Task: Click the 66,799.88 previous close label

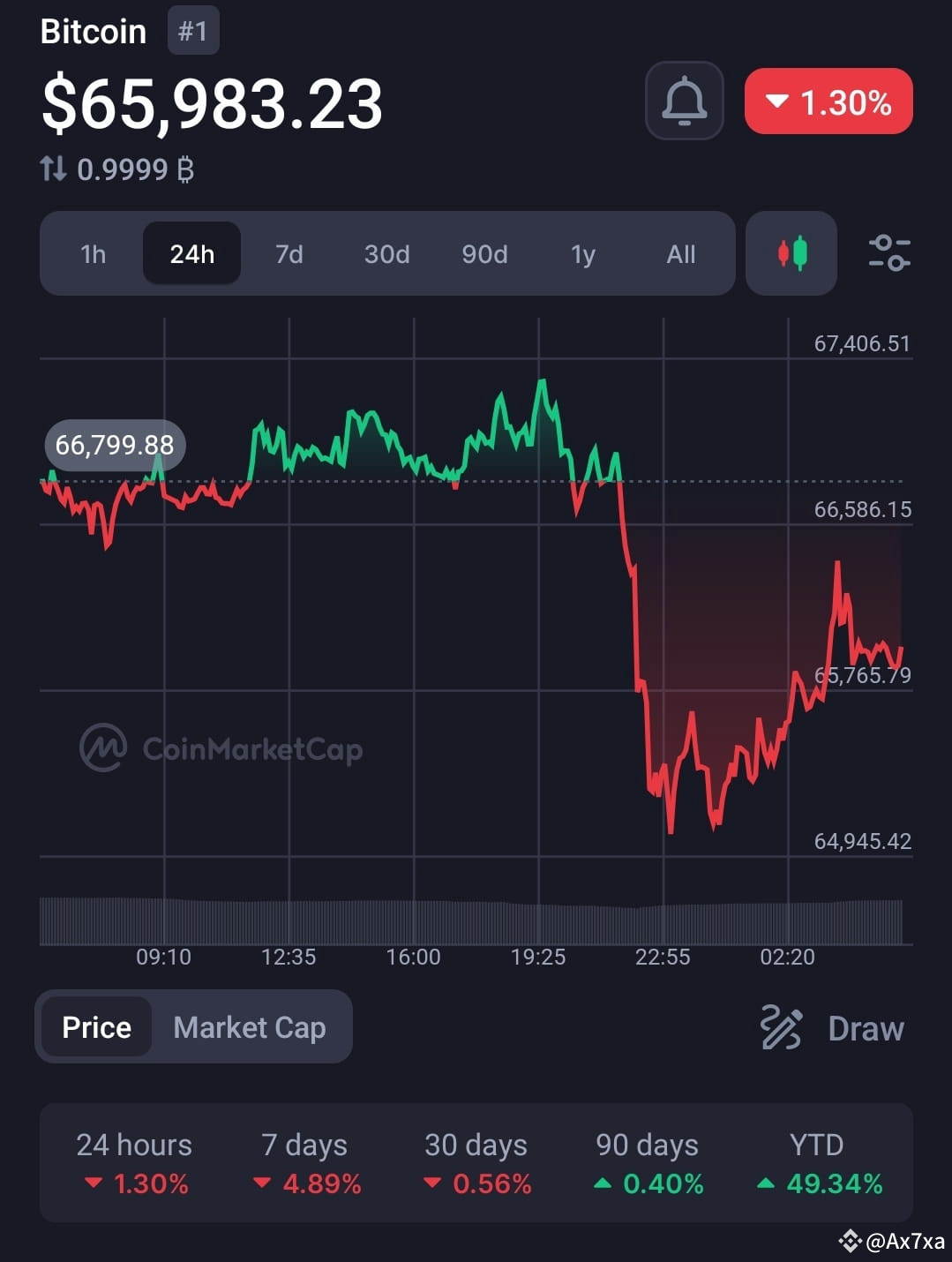Action: tap(115, 446)
